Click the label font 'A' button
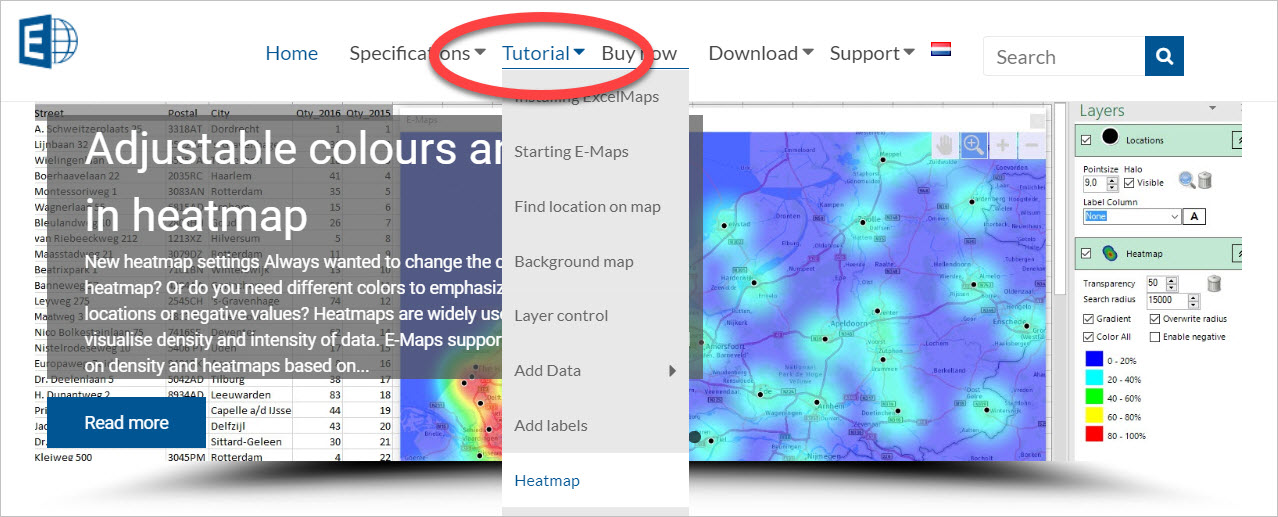Screen dimensions: 1278x517 coord(1193,216)
